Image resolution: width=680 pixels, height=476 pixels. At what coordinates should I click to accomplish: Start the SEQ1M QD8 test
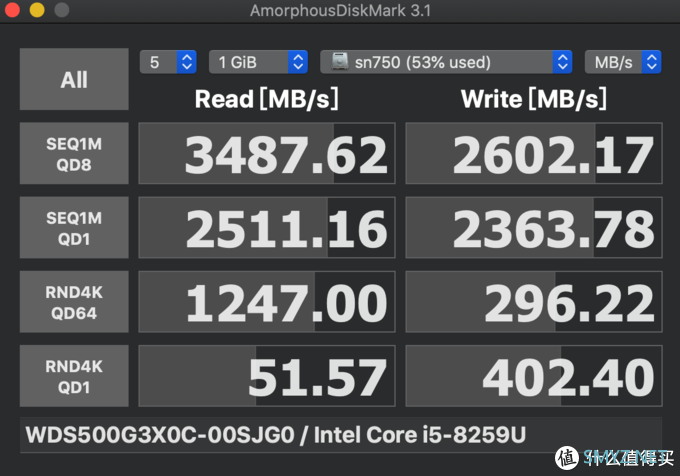[x=74, y=153]
